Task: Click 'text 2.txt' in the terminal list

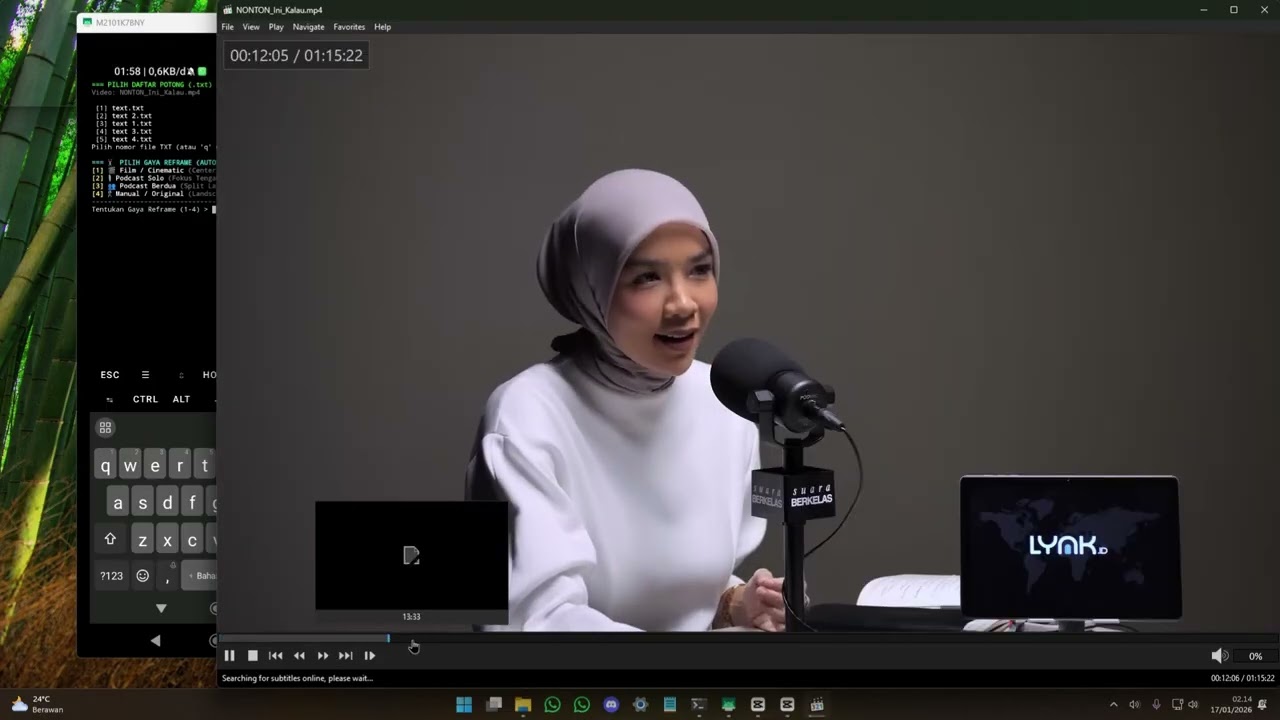Action: click(131, 116)
